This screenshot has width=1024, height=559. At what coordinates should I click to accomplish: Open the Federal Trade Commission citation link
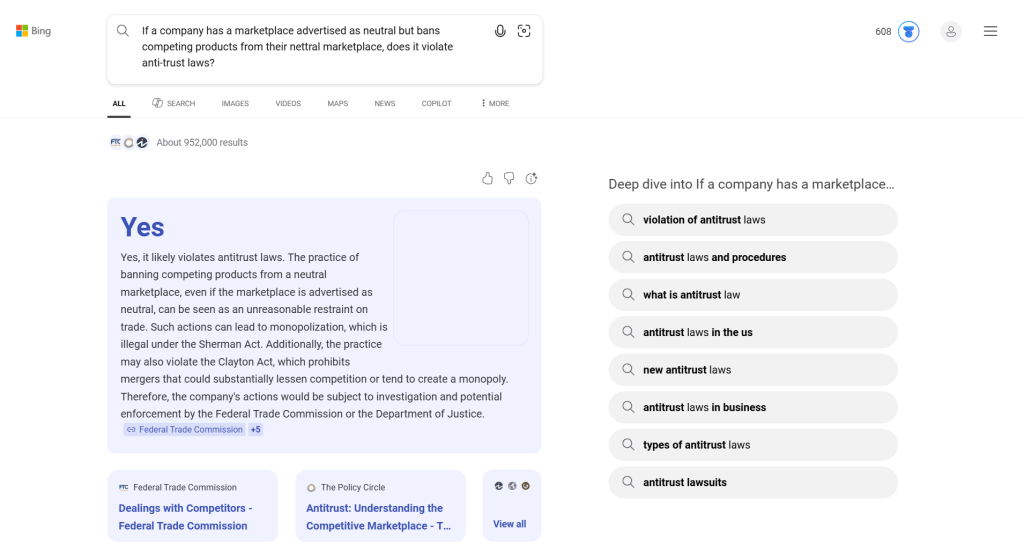184,430
